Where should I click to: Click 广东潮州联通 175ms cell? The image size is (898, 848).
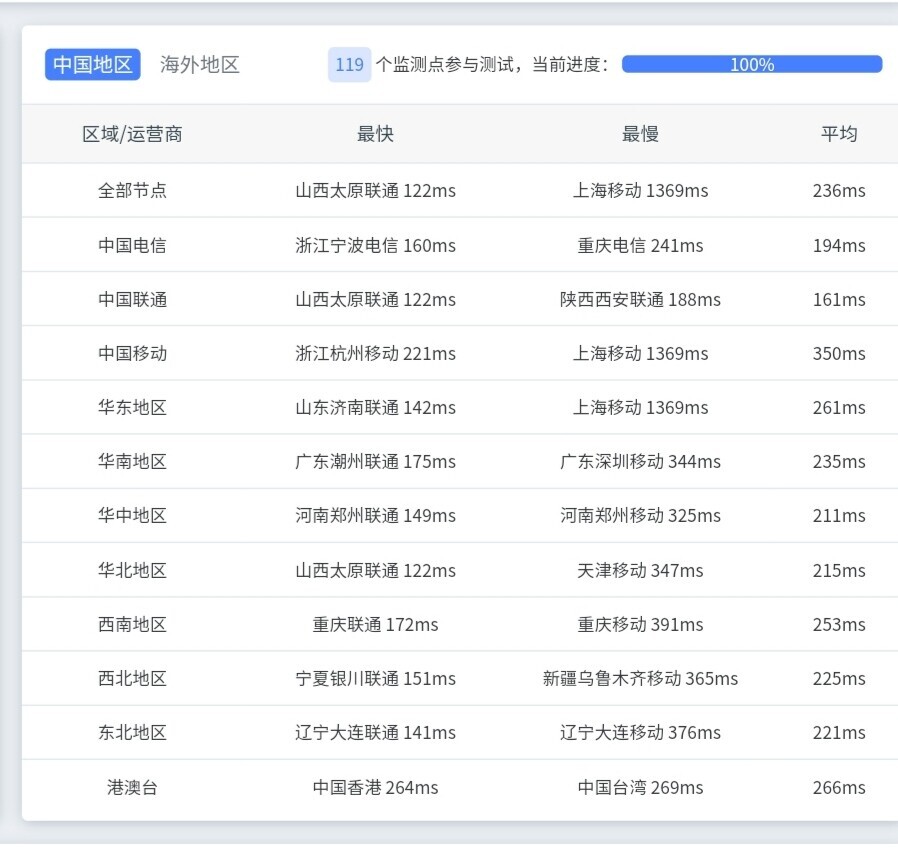click(x=375, y=462)
